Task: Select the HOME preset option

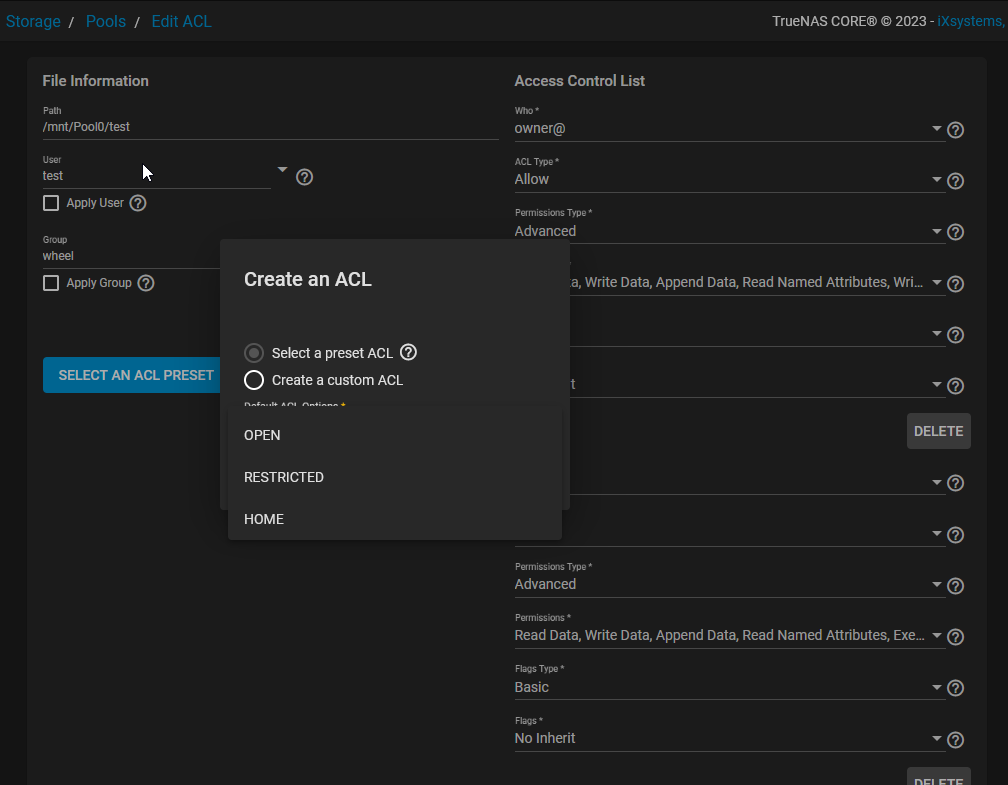Action: tap(263, 518)
